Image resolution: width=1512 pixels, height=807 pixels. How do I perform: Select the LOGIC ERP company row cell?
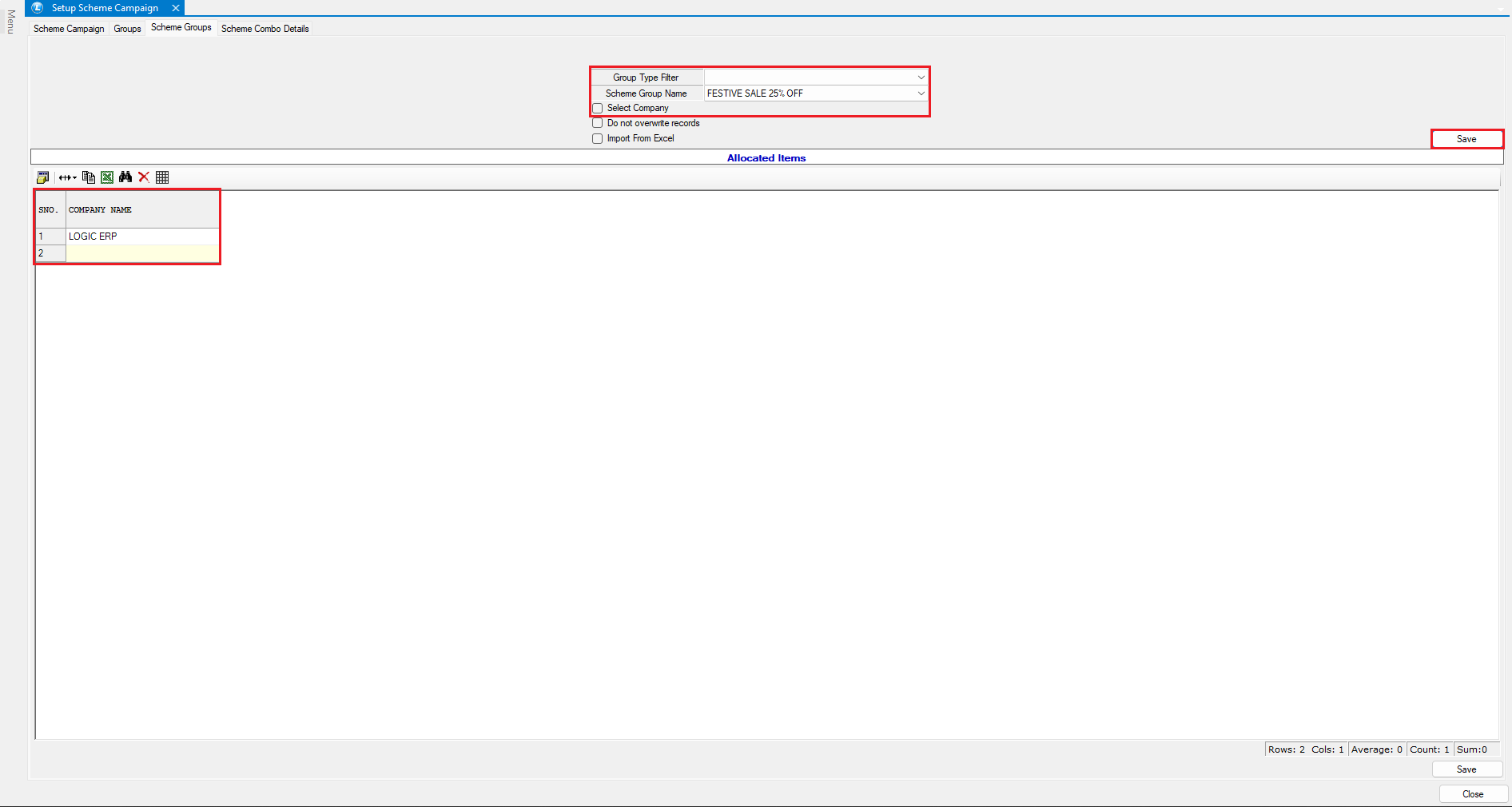click(141, 237)
